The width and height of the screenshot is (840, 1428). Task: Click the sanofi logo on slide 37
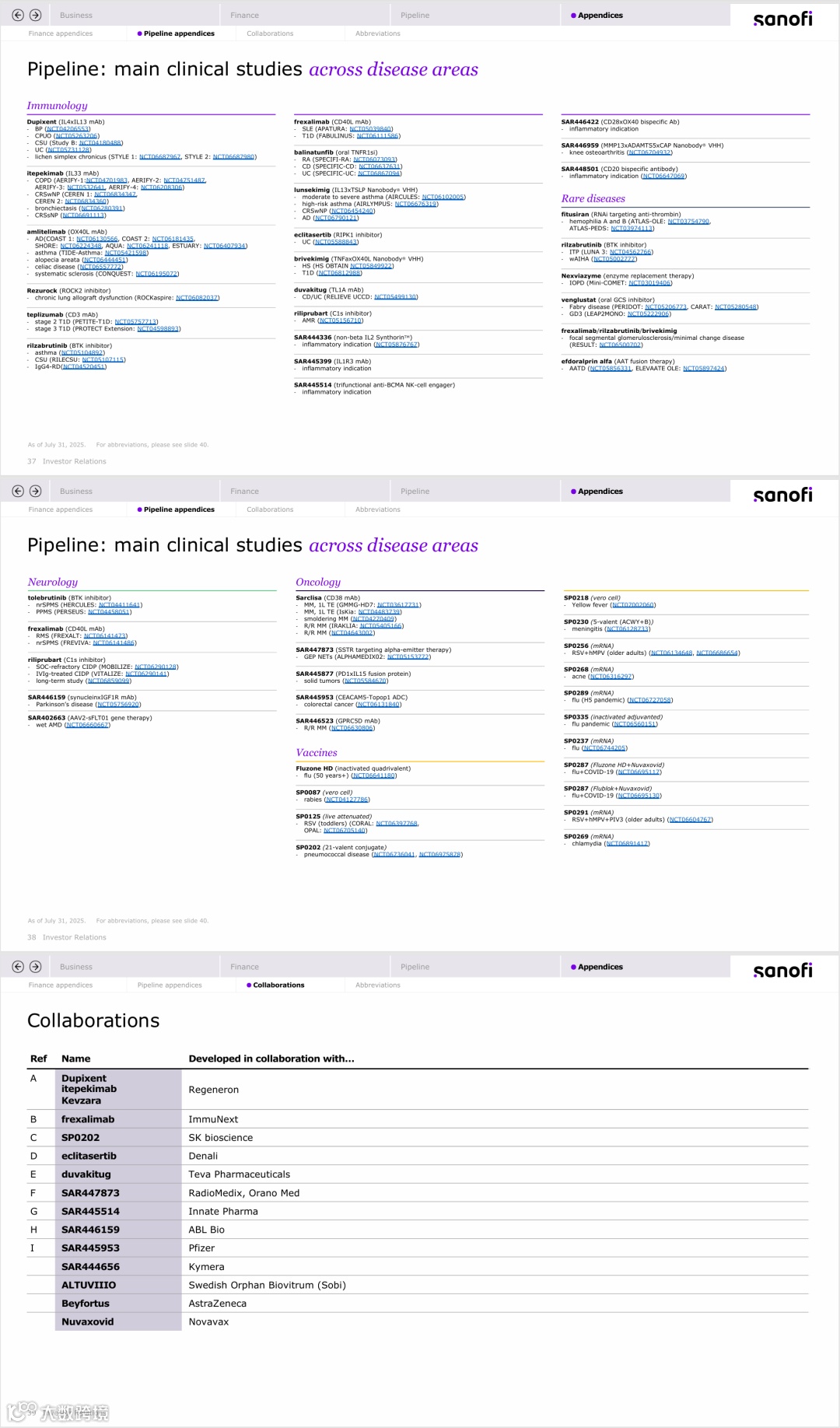pos(782,18)
